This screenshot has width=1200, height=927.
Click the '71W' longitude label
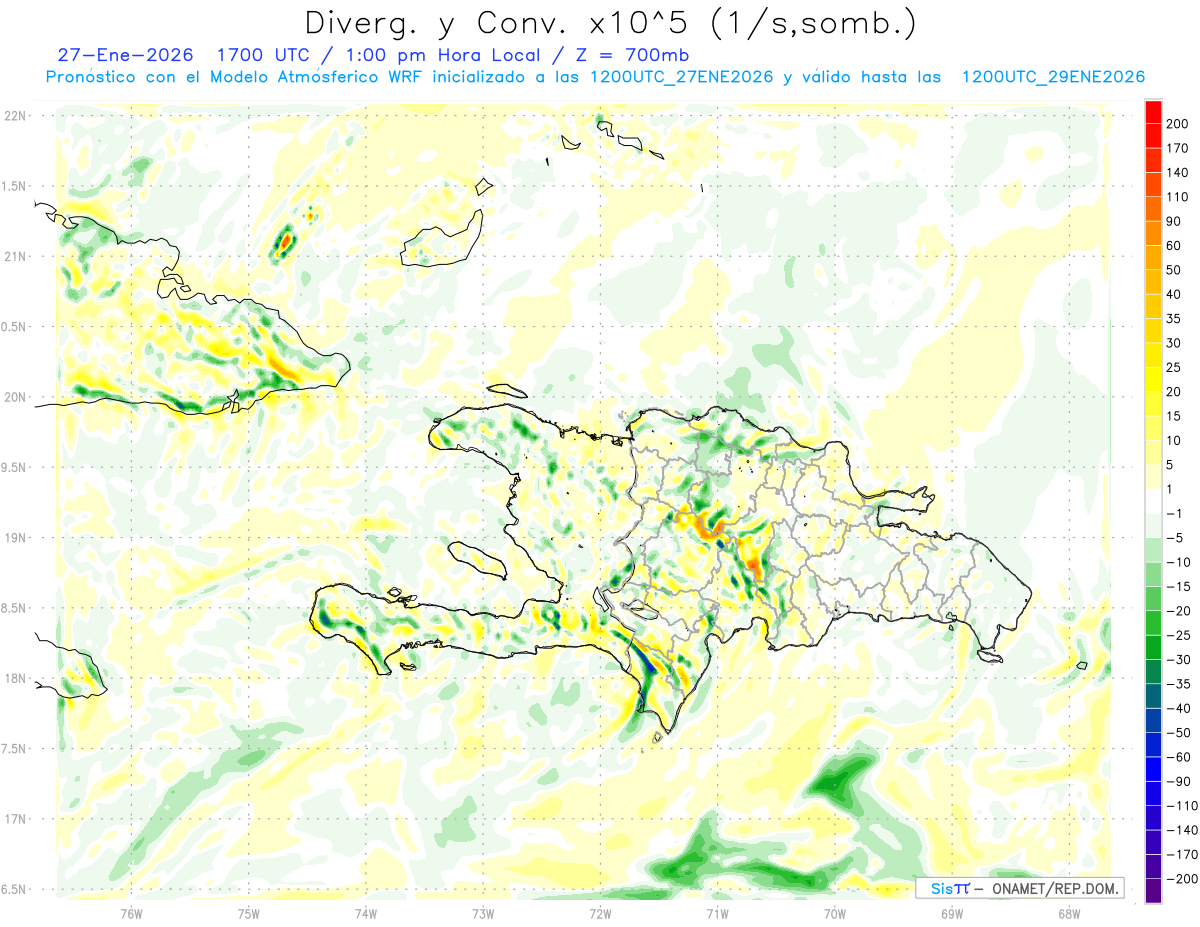pyautogui.click(x=717, y=913)
